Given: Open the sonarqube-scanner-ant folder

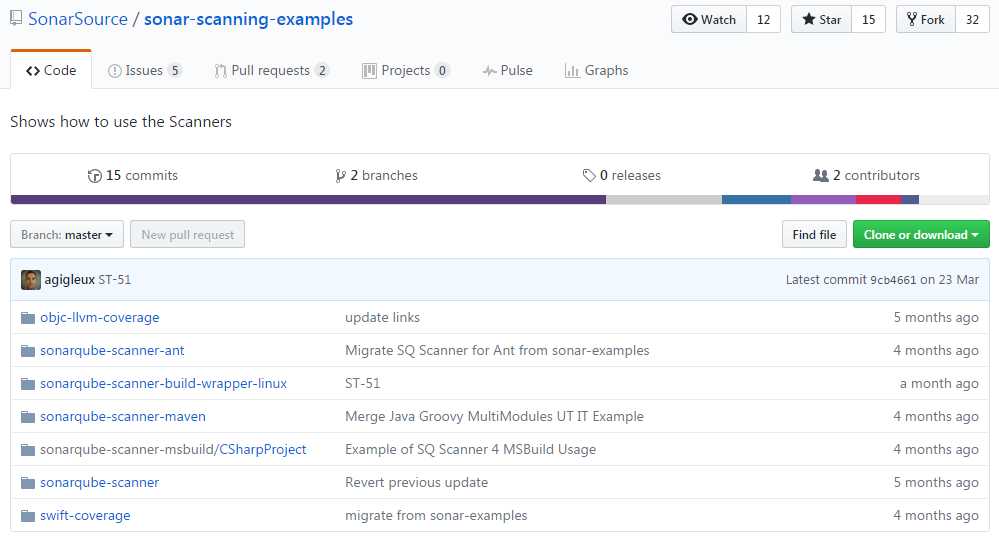Looking at the screenshot, I should coord(112,351).
